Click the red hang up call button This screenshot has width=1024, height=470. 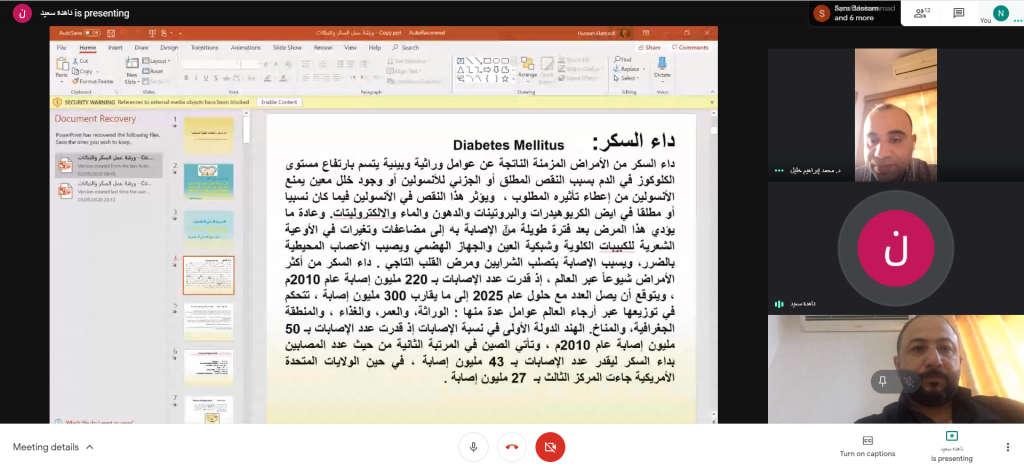pos(512,447)
